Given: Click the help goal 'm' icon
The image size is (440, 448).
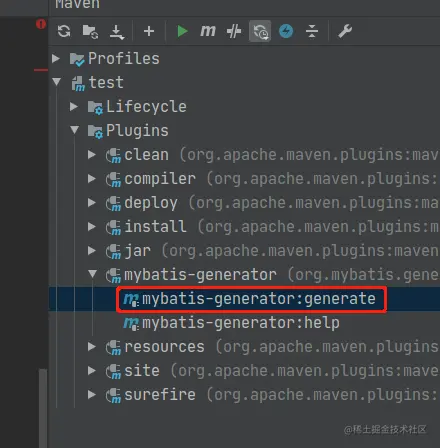Looking at the screenshot, I should coord(131,323).
